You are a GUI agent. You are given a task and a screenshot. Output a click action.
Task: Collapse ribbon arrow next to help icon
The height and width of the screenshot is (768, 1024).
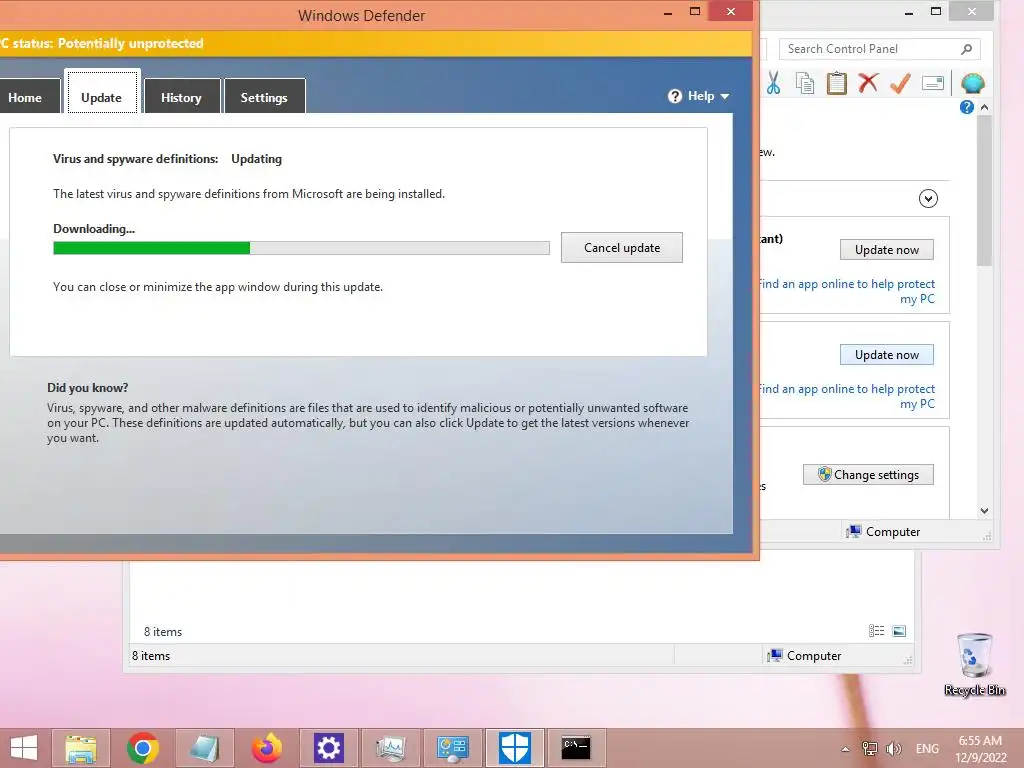pyautogui.click(x=984, y=107)
